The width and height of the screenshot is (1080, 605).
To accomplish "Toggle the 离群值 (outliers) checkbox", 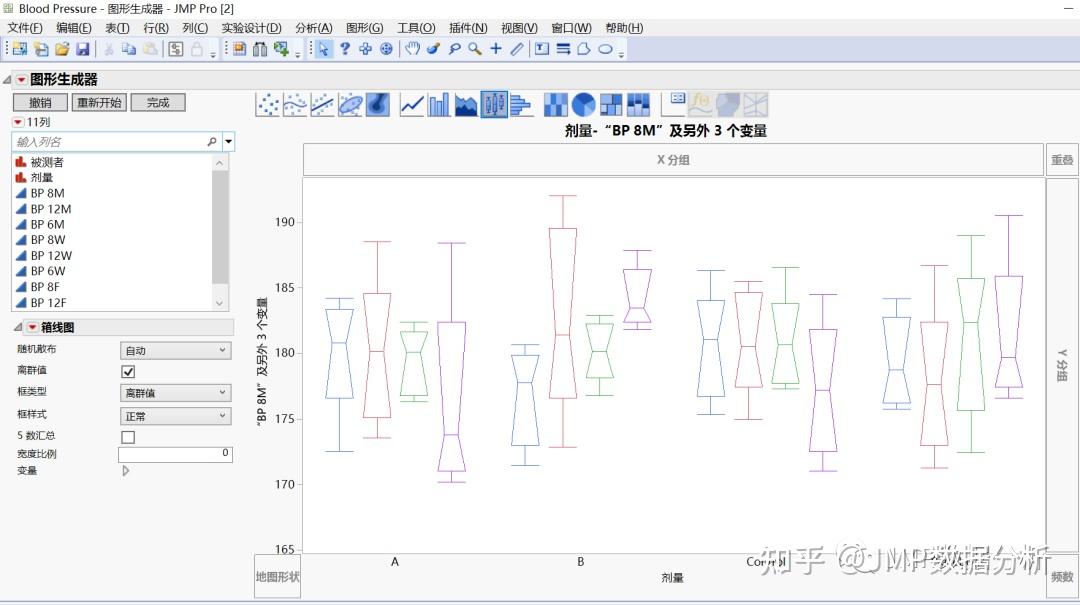I will coord(128,371).
